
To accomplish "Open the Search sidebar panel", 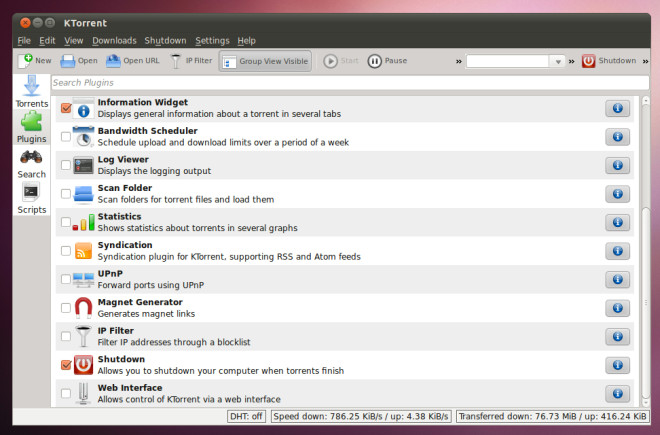I will [32, 164].
